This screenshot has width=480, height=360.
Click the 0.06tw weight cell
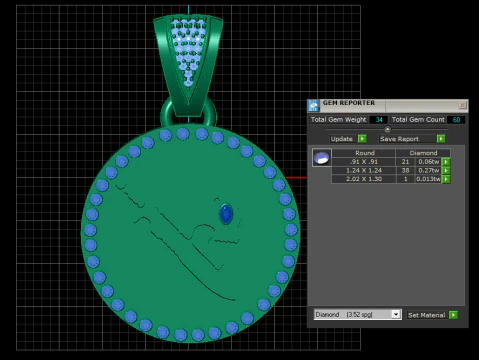pos(428,162)
